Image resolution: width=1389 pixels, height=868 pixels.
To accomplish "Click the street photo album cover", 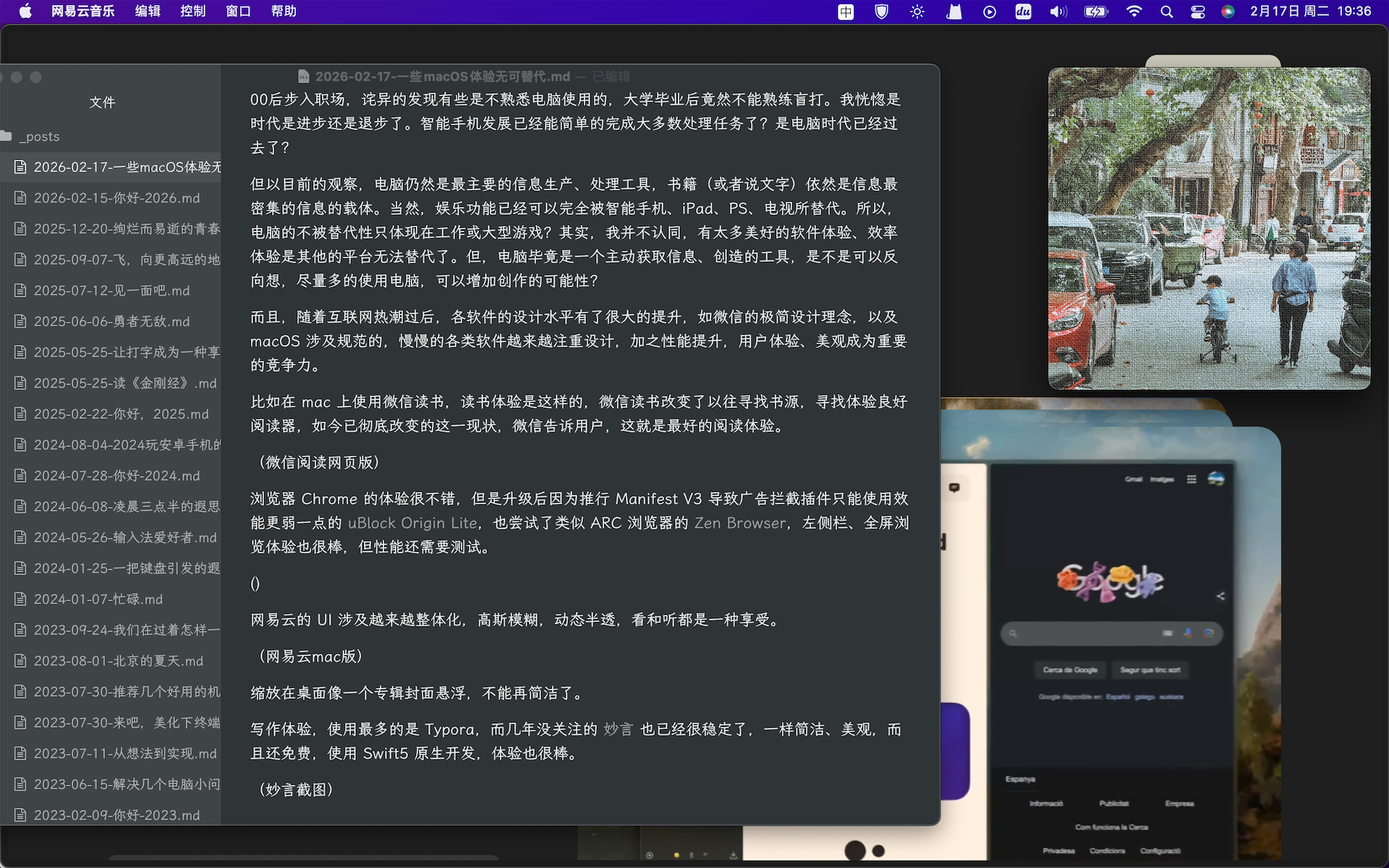I will pyautogui.click(x=1209, y=229).
